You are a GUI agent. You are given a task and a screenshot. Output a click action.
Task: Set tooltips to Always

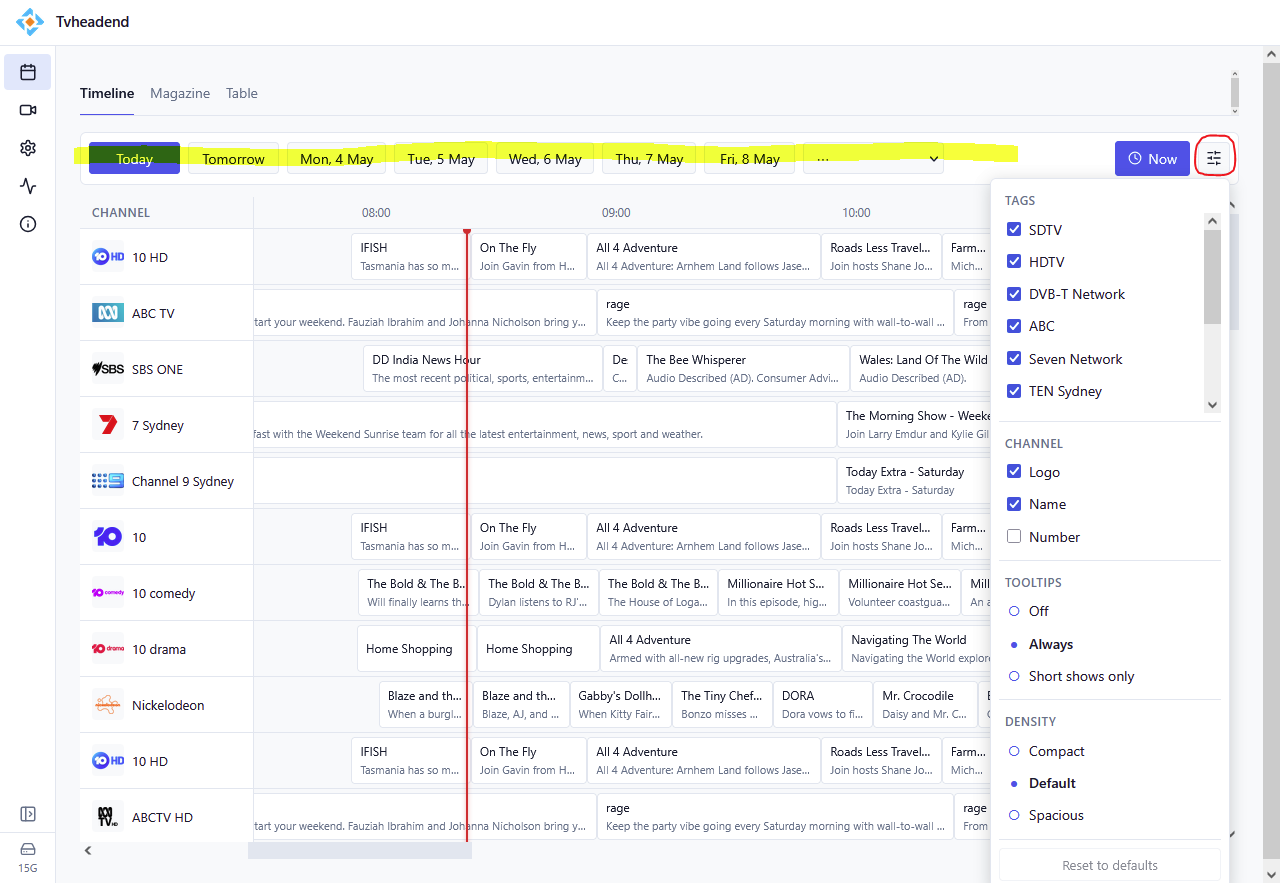[1014, 644]
